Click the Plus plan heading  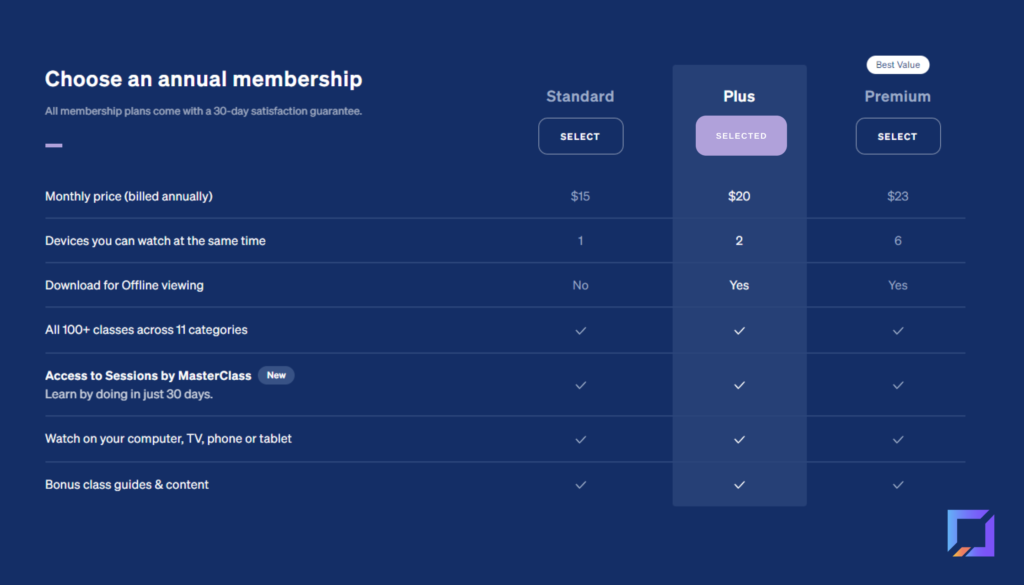[x=739, y=96]
